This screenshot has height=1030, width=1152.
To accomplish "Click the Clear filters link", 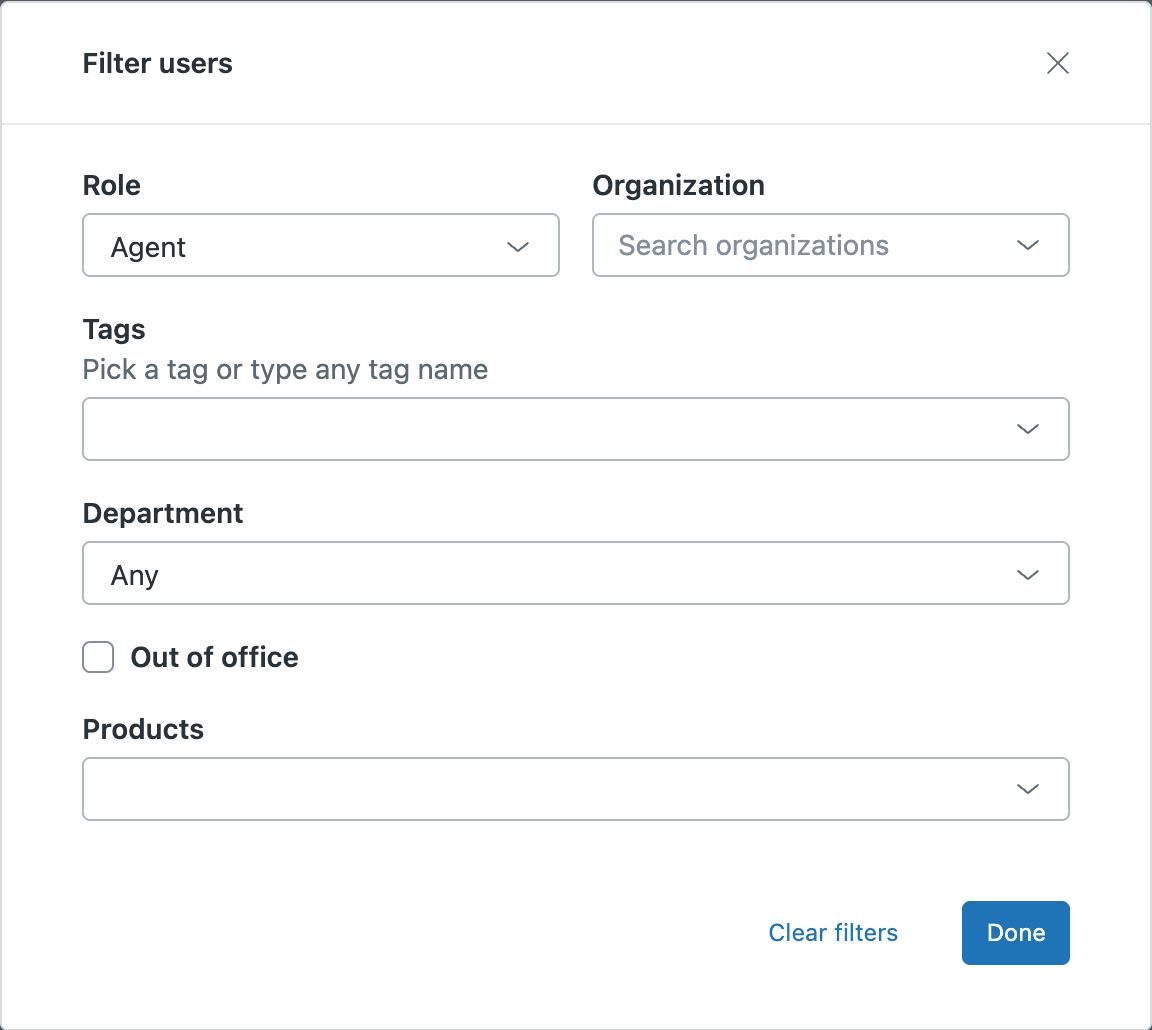I will click(x=833, y=932).
